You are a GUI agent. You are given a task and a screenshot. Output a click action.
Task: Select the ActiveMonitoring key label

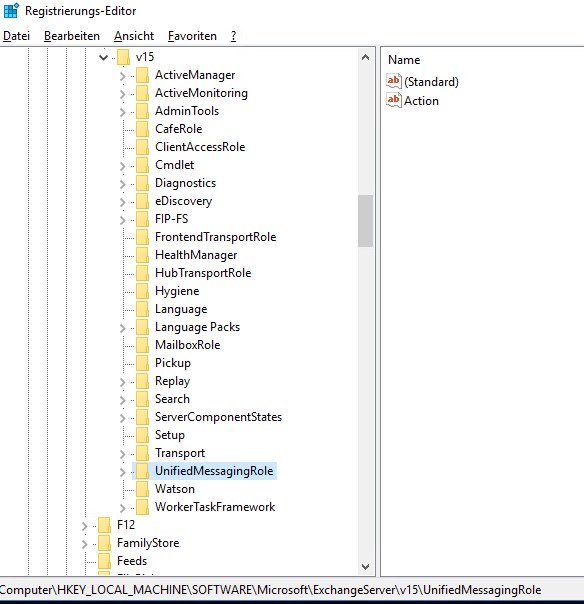click(x=201, y=93)
